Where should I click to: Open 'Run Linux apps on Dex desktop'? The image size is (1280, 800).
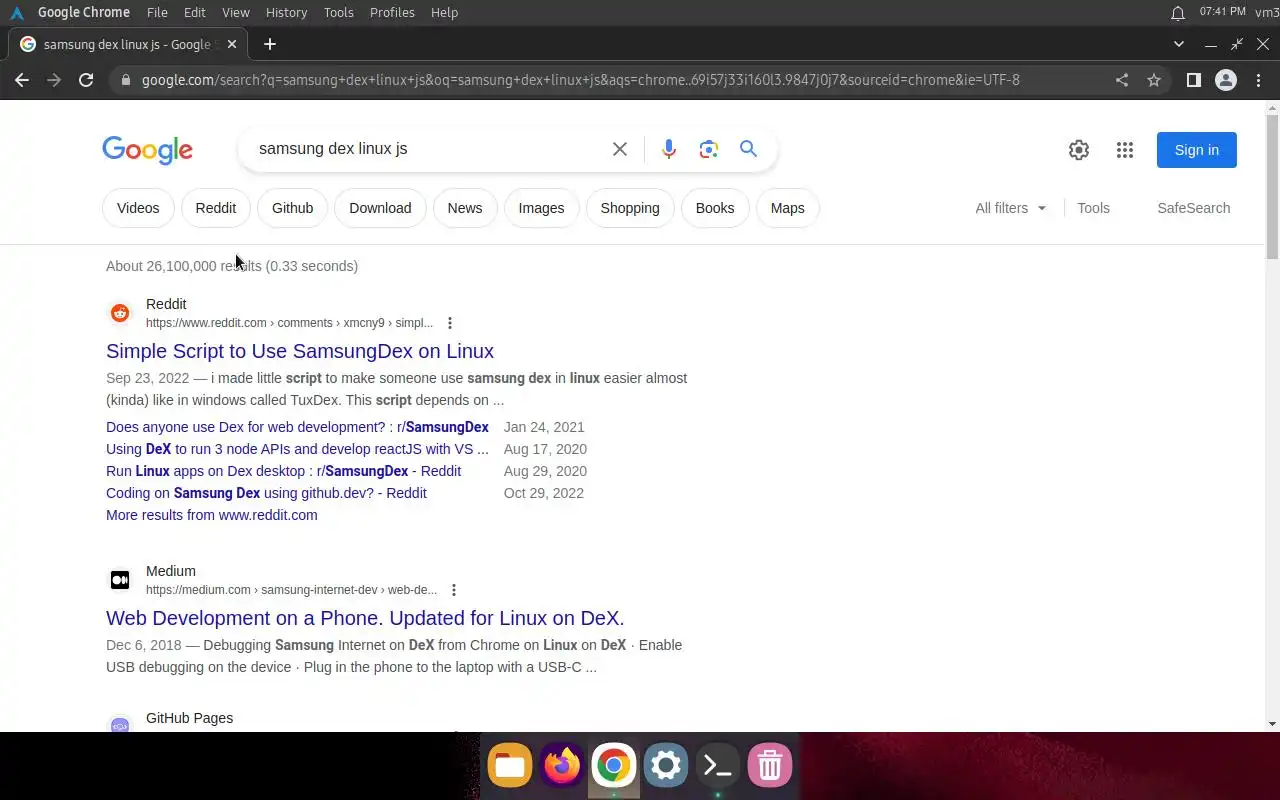[x=284, y=471]
